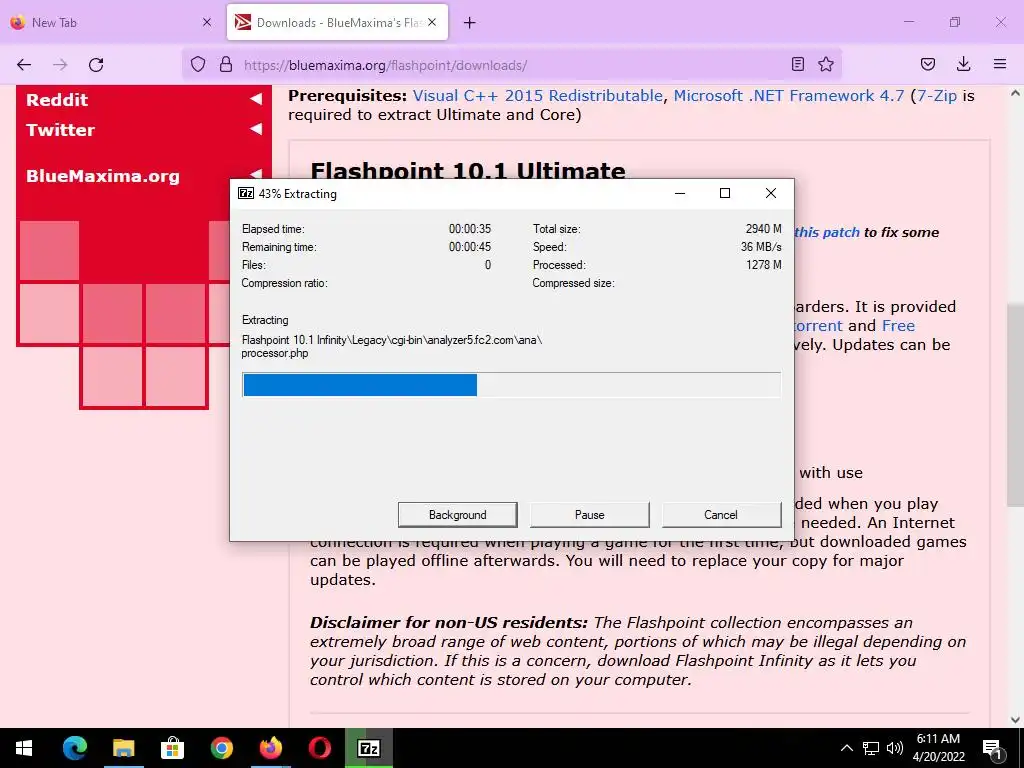Click the extracting file path text

(392, 346)
